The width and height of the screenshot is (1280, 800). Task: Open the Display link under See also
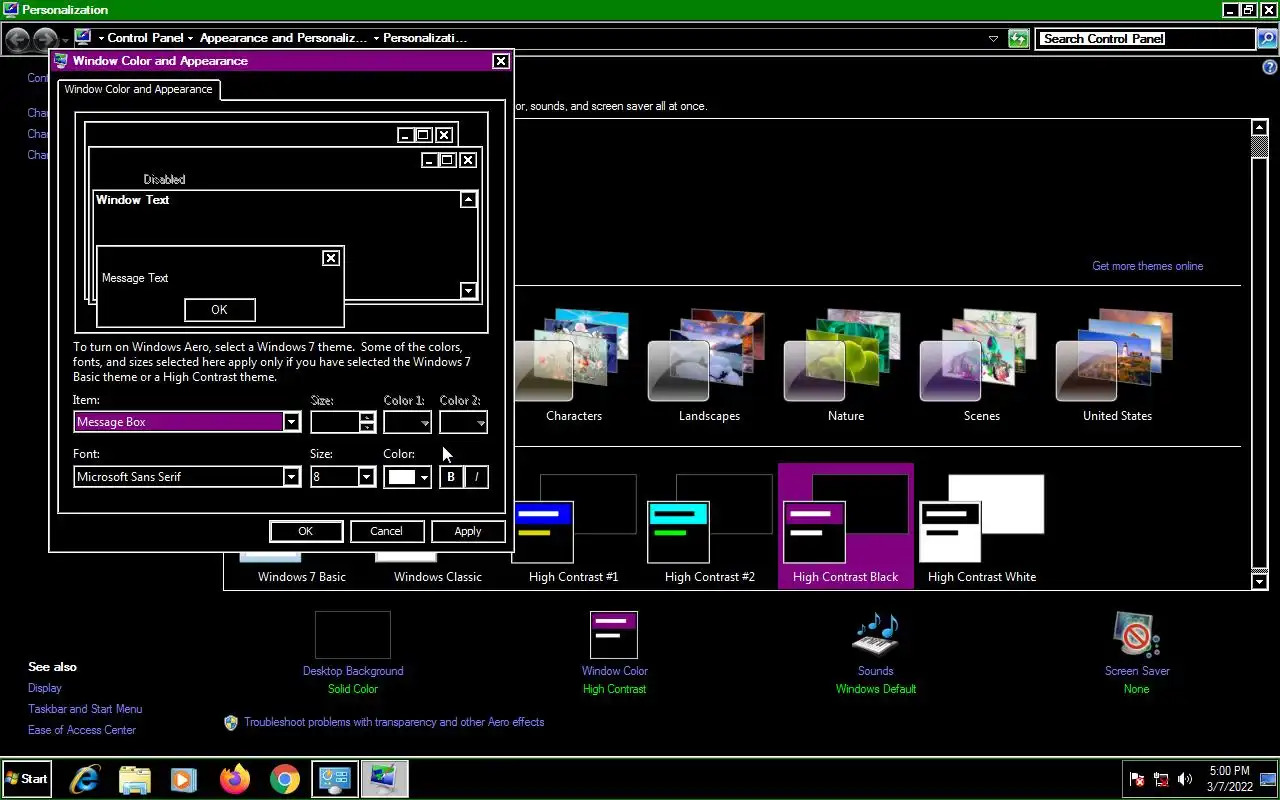click(x=45, y=688)
